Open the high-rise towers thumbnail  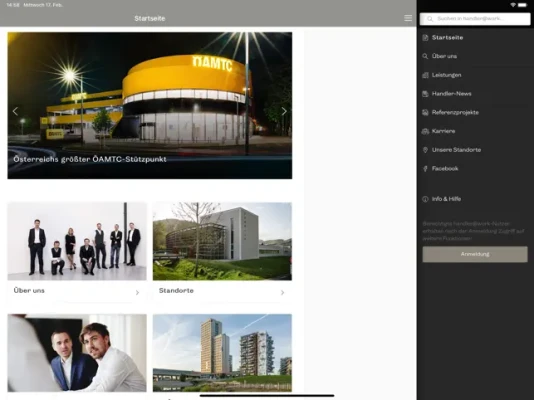pos(222,353)
